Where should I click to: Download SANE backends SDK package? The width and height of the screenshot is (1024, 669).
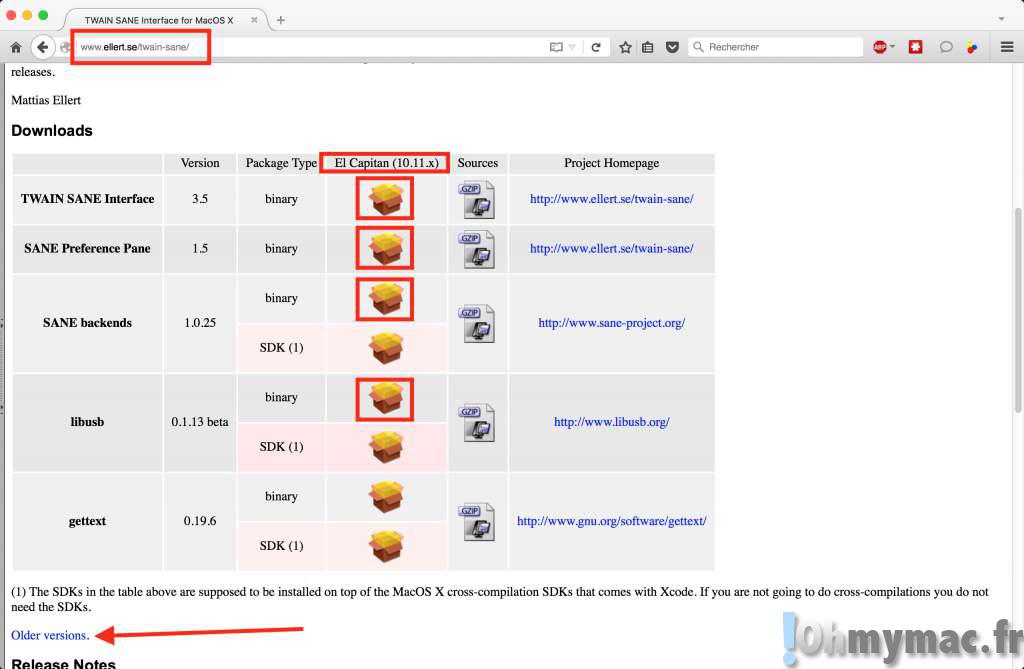[x=385, y=348]
